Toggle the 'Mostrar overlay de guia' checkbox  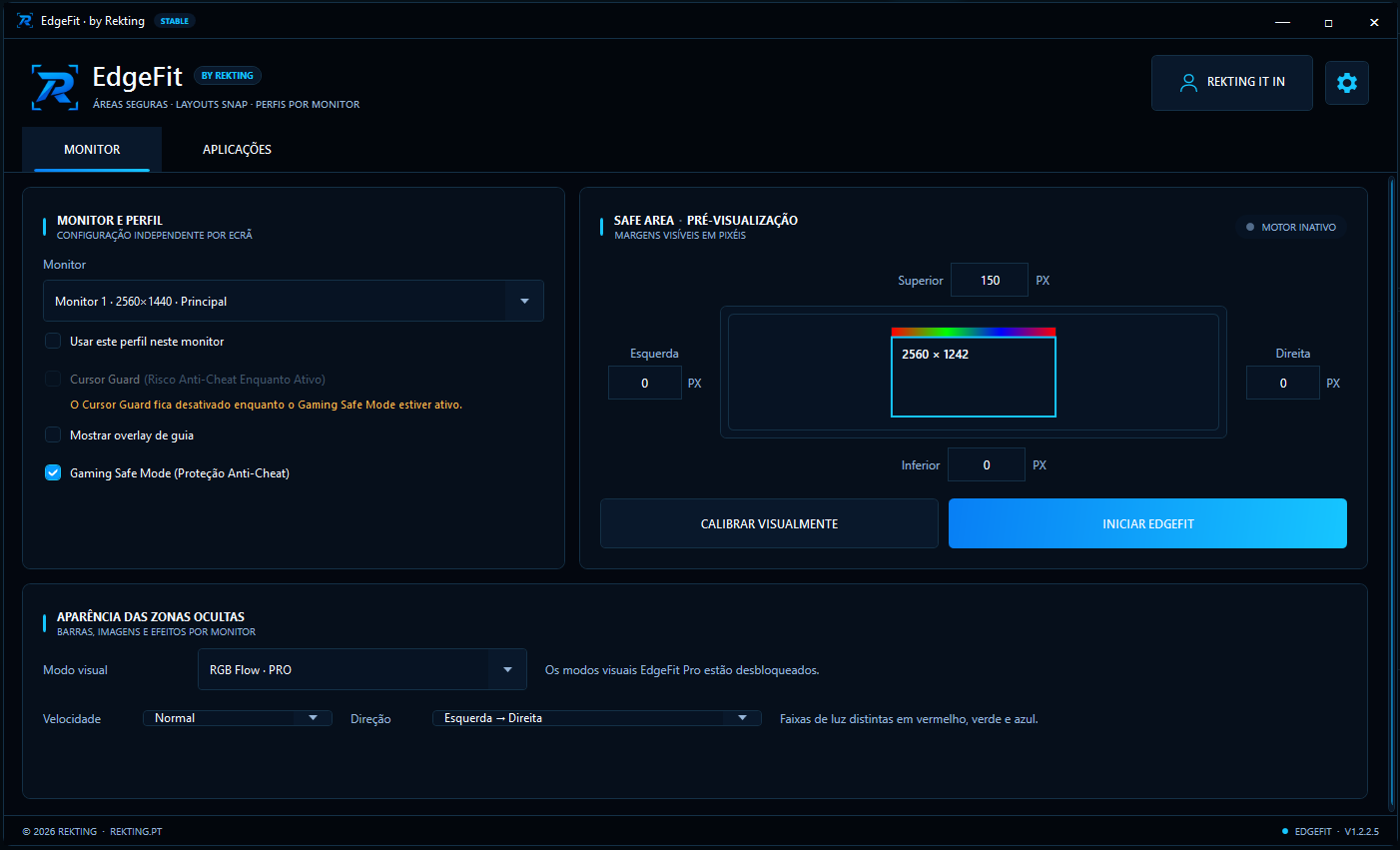[x=53, y=435]
